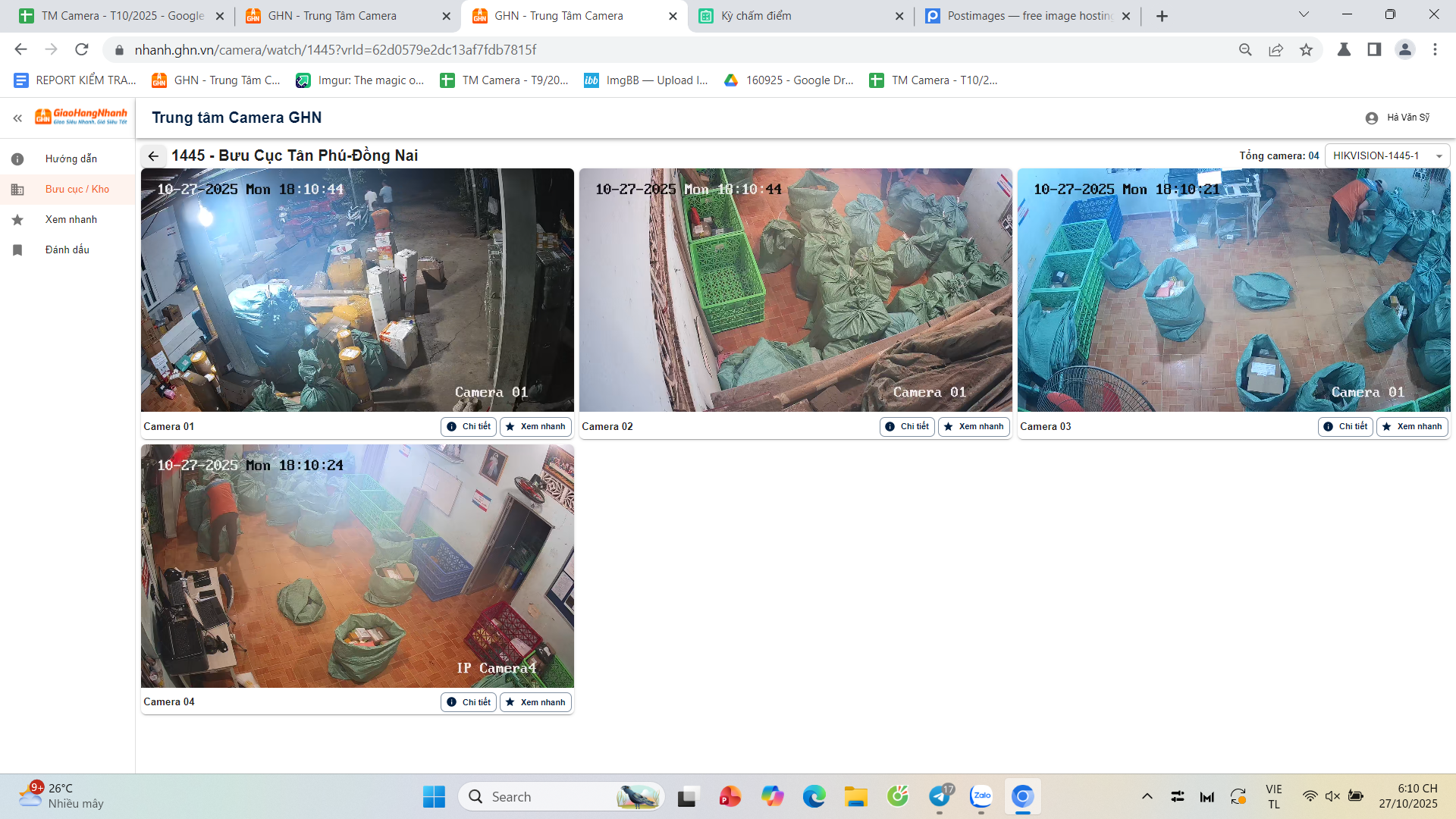This screenshot has width=1456, height=819.
Task: Open the Đánh dấu bookmark item in sidebar
Action: click(67, 250)
